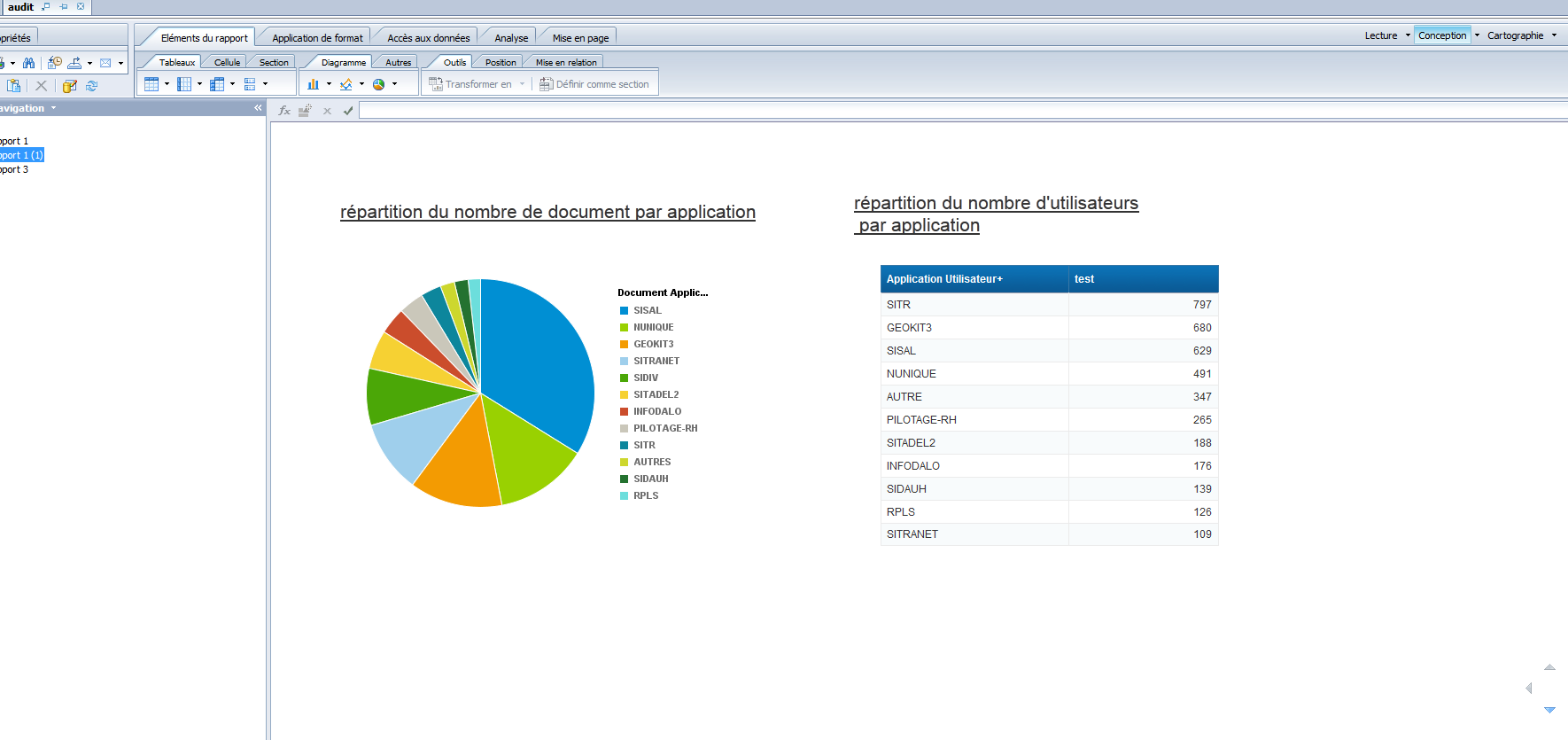Click the blue downward page navigation arrow
1568x740 pixels.
point(1549,710)
